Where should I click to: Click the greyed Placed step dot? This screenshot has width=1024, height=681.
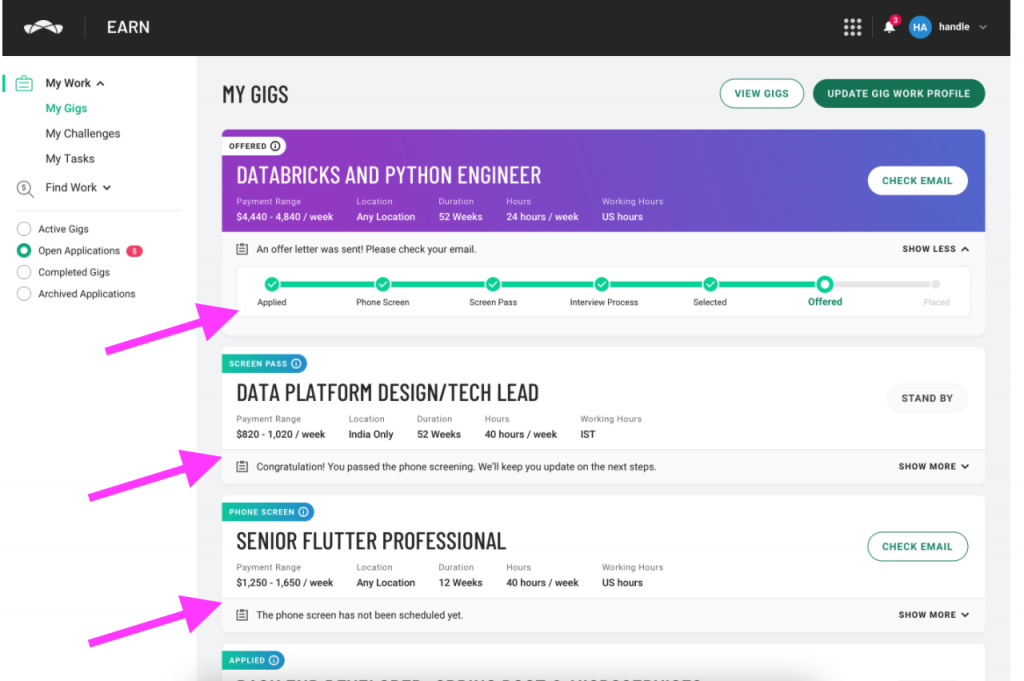tap(936, 284)
